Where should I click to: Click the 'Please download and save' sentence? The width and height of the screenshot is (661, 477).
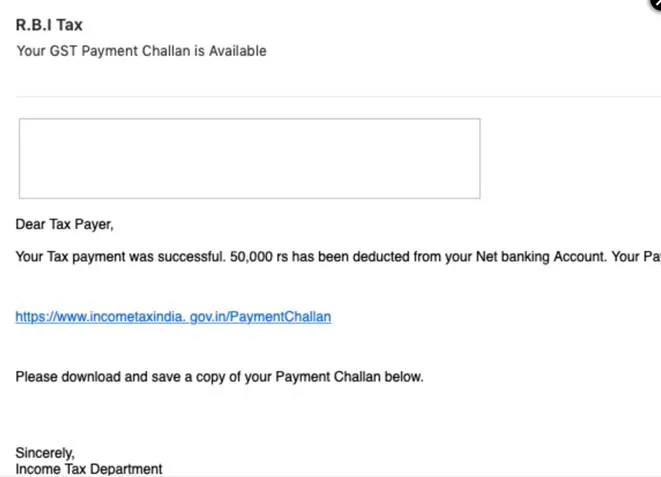pyautogui.click(x=219, y=377)
